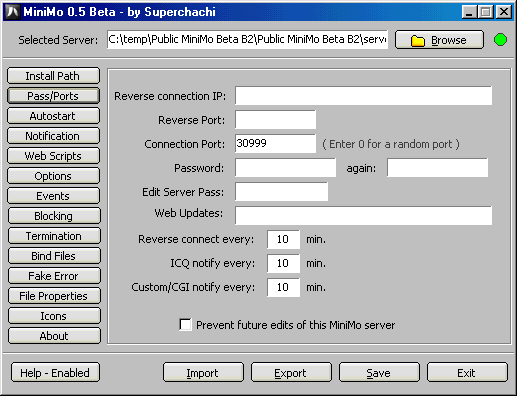This screenshot has width=517, height=396.
Task: Focus the Connection Port field showing 30999
Action: click(x=275, y=144)
